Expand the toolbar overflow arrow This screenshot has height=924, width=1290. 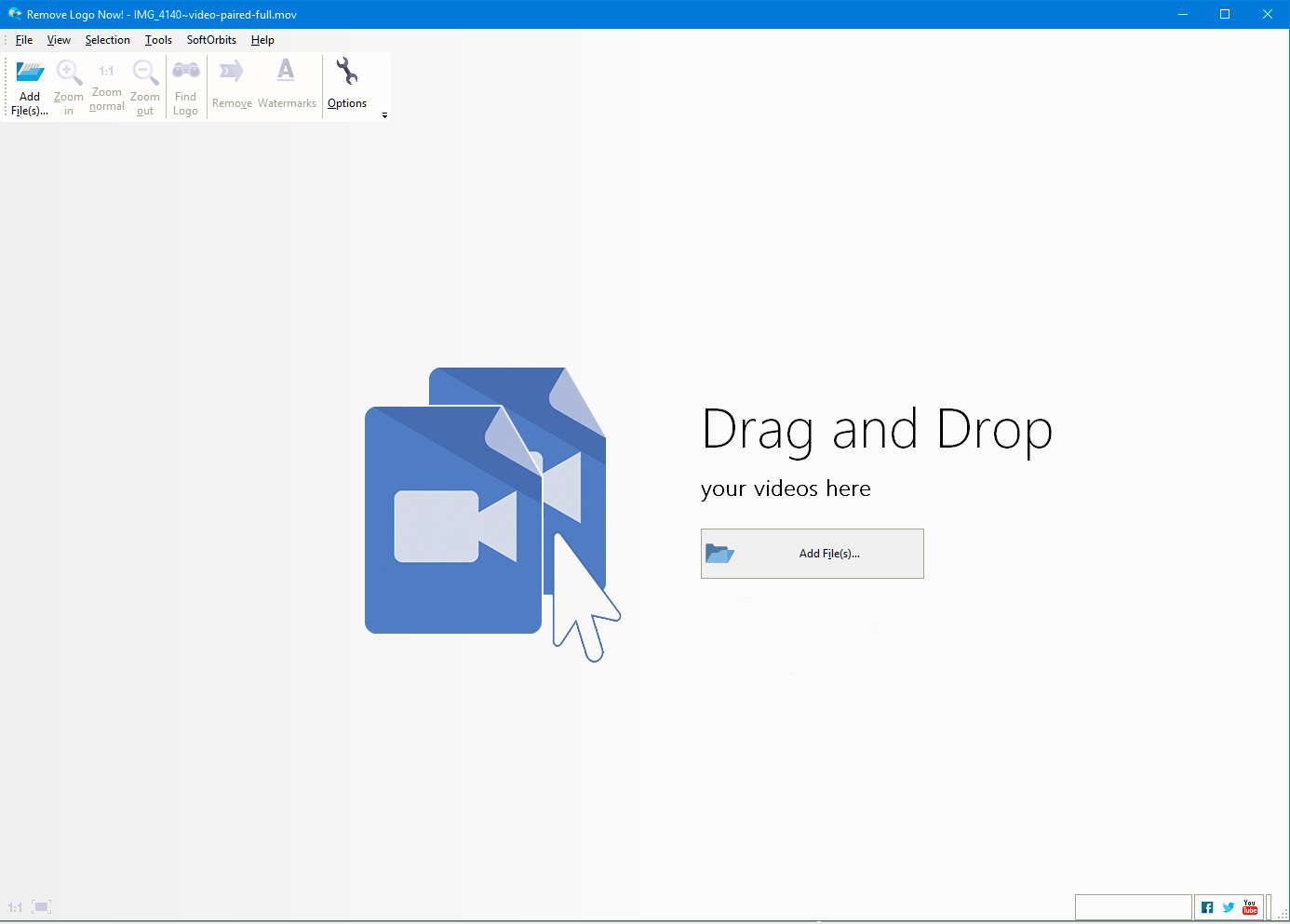point(384,115)
